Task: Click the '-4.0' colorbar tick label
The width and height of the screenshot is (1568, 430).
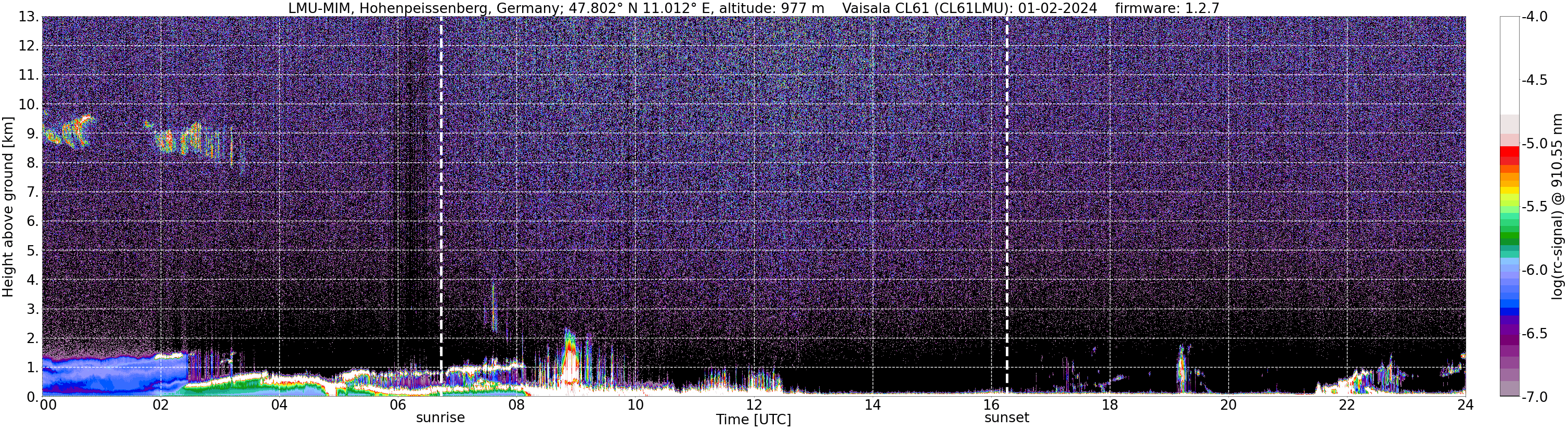Action: point(1535,17)
